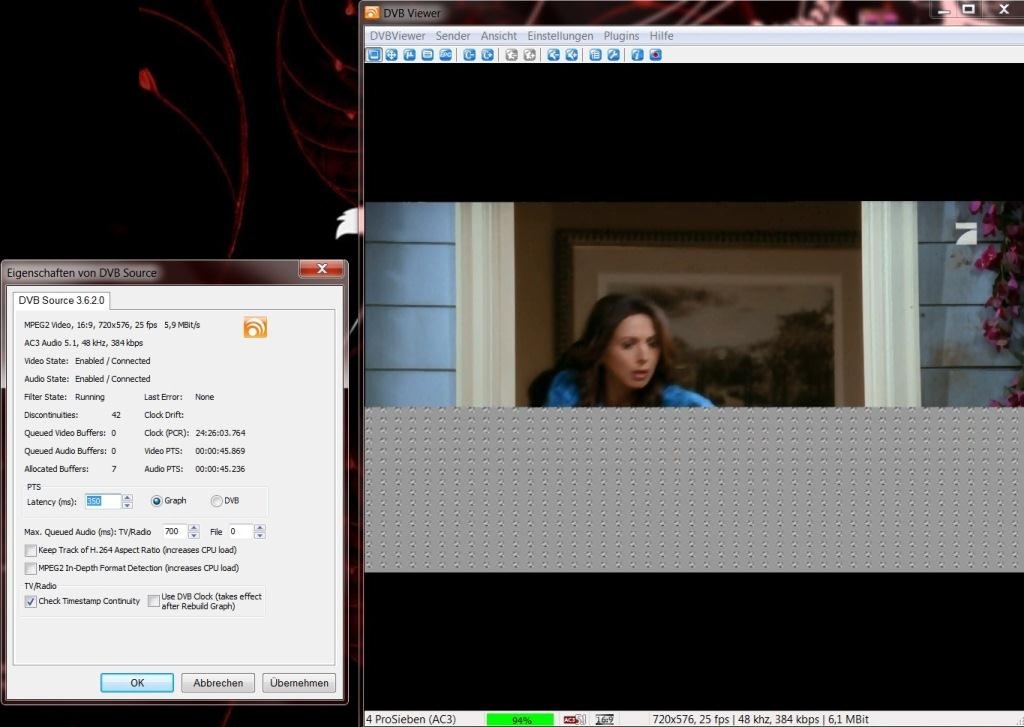Image resolution: width=1024 pixels, height=727 pixels.
Task: Click the four-arrow fullscreen toolbar icon
Action: [x=391, y=55]
